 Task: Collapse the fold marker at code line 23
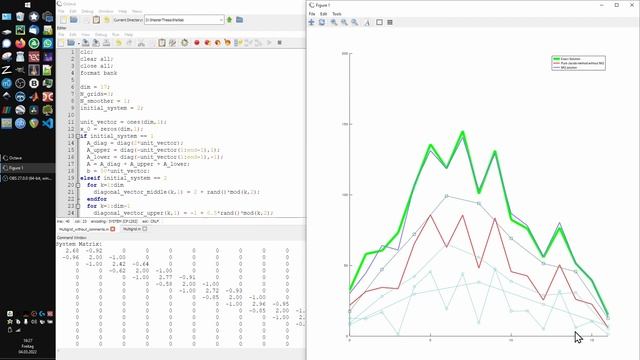[x=78, y=206]
